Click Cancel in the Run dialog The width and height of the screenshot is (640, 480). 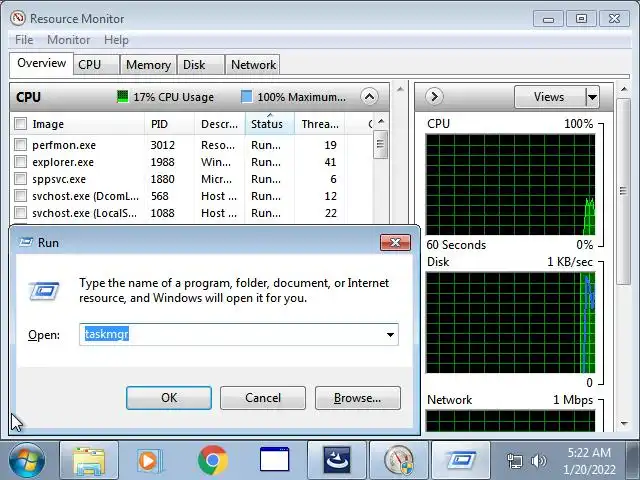[x=263, y=398]
